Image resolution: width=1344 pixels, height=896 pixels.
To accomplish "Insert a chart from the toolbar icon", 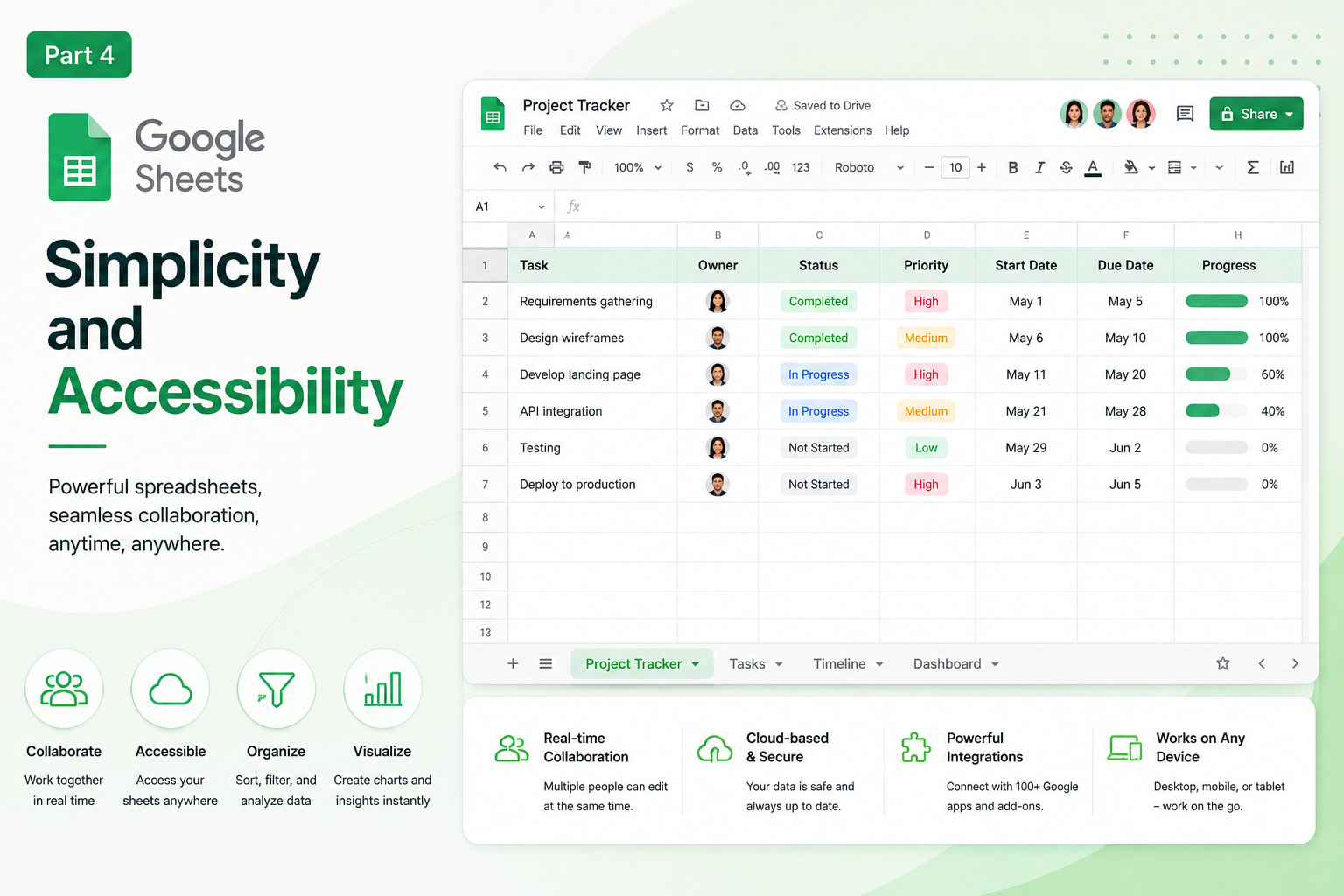I will 1287,167.
